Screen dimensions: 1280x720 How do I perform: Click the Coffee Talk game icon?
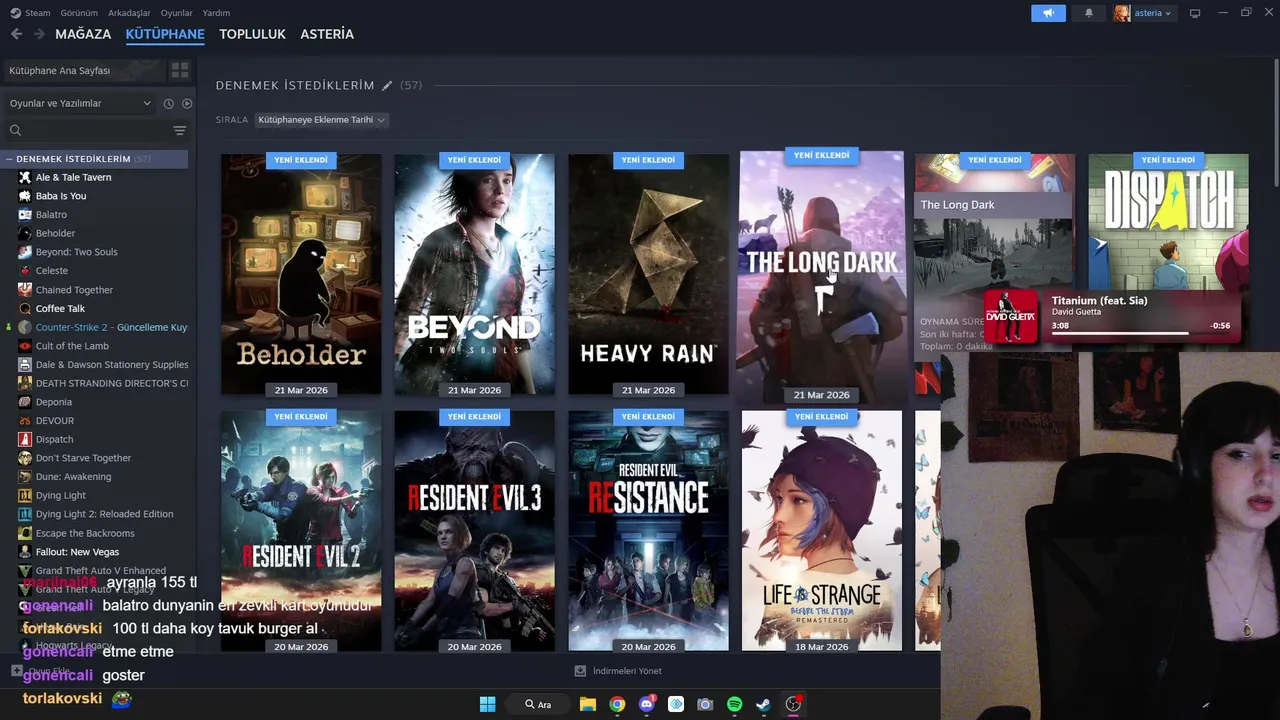(25, 308)
